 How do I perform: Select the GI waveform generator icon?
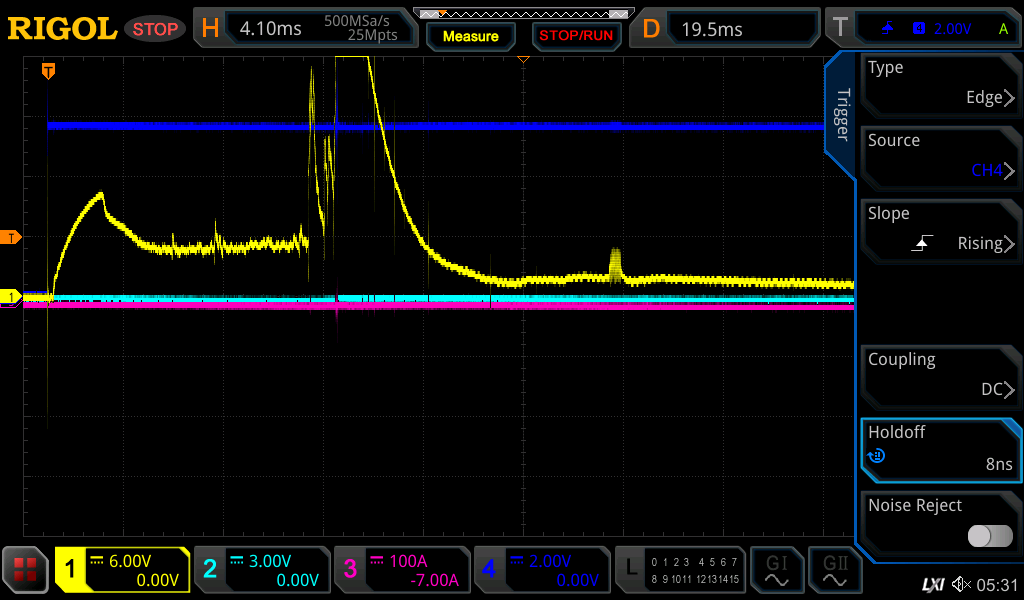[777, 570]
